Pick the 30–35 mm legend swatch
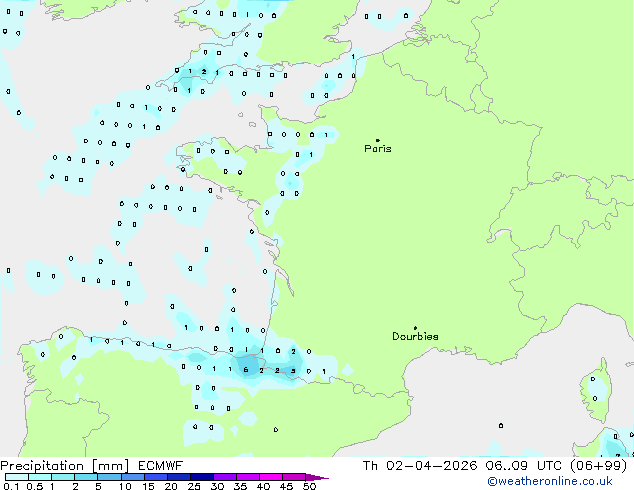634x490 pixels. 225,477
